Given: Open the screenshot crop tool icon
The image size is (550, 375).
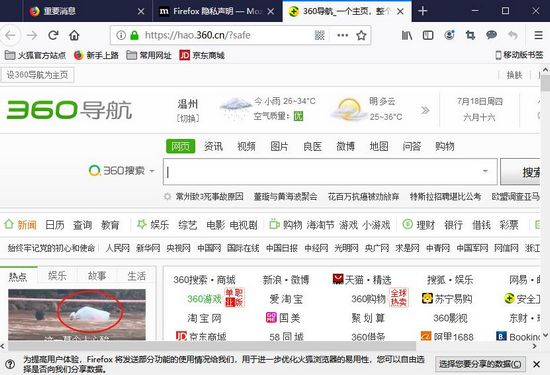Looking at the screenshot, I should tap(470, 35).
